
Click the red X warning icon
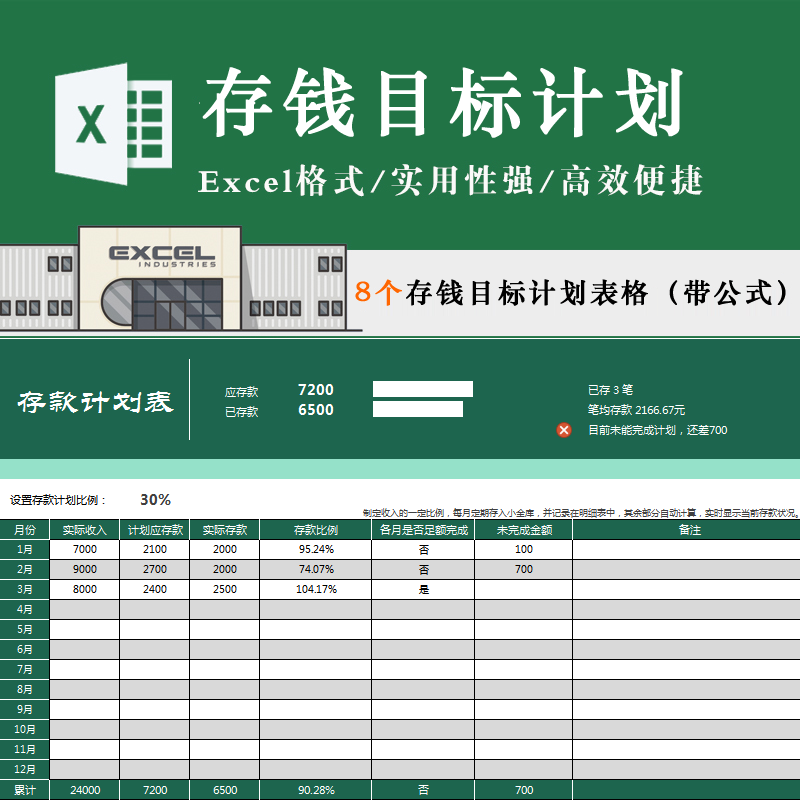pyautogui.click(x=564, y=430)
